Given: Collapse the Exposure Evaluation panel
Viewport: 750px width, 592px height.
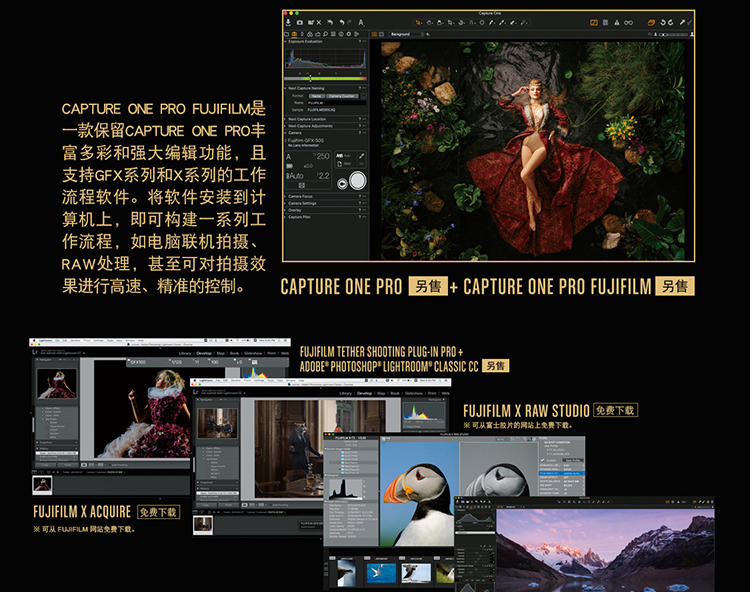Looking at the screenshot, I should point(286,42).
